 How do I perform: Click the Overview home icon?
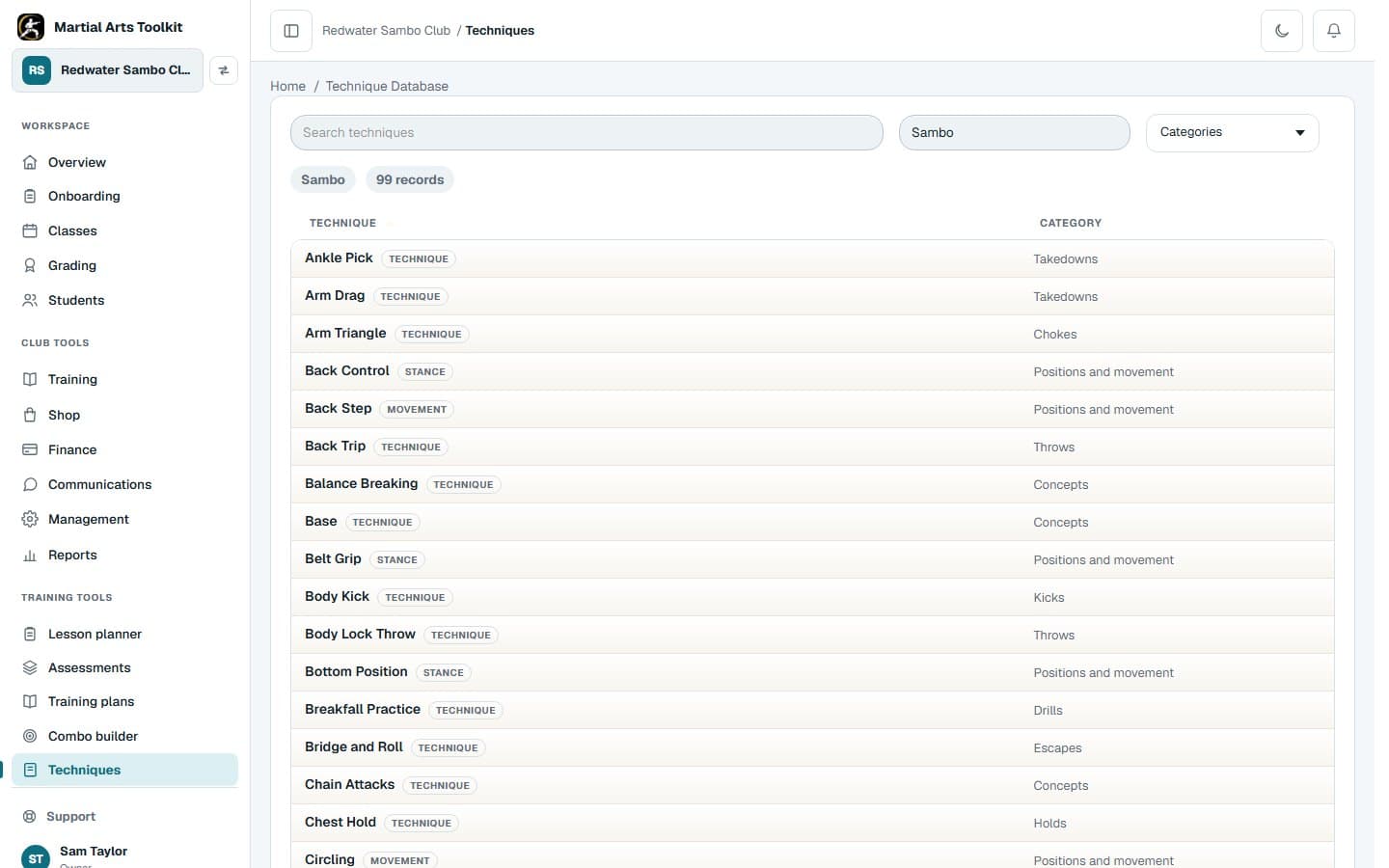(30, 162)
